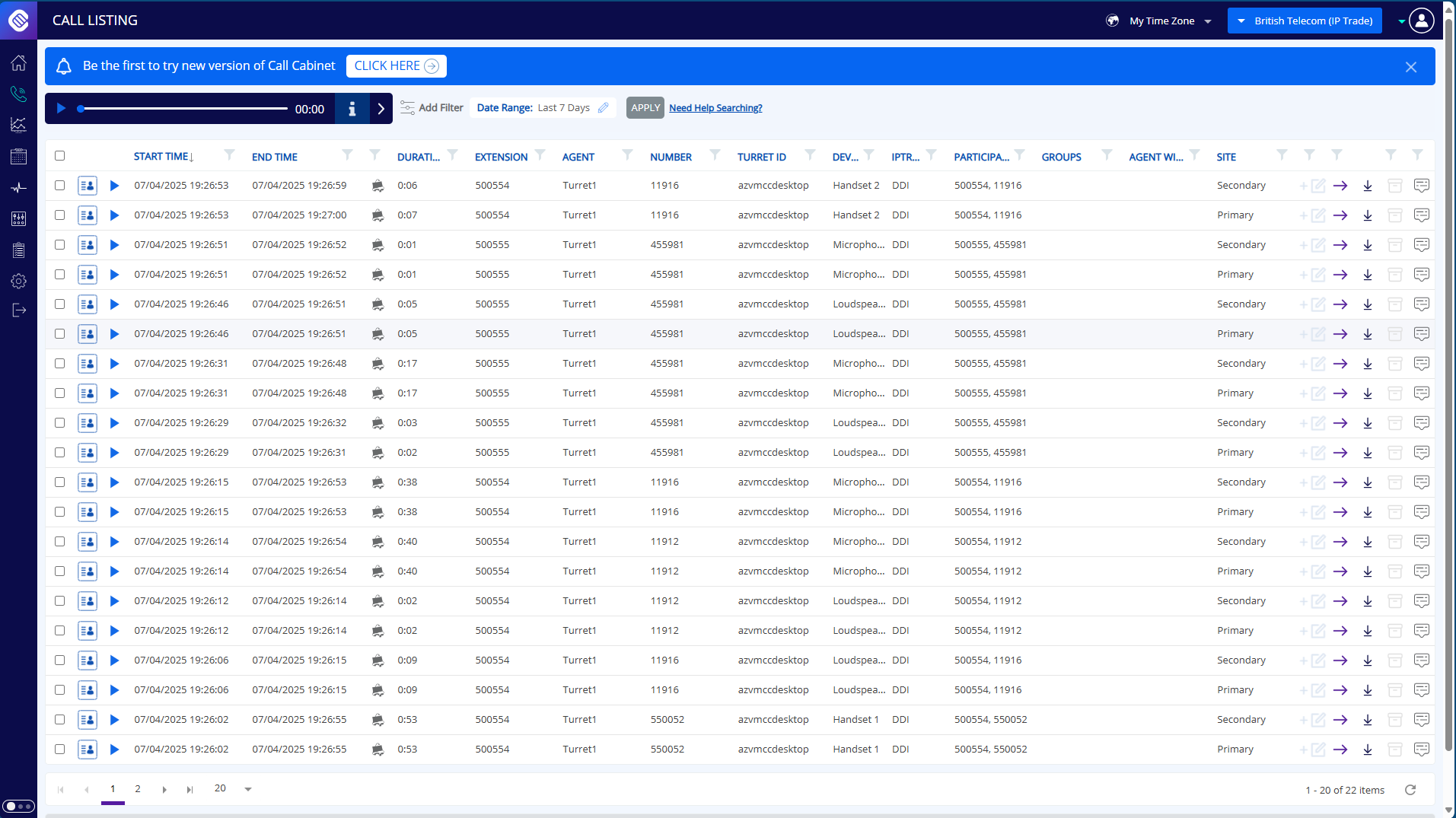Toggle the dark mode switch at sidebar bottom

pyautogui.click(x=18, y=806)
